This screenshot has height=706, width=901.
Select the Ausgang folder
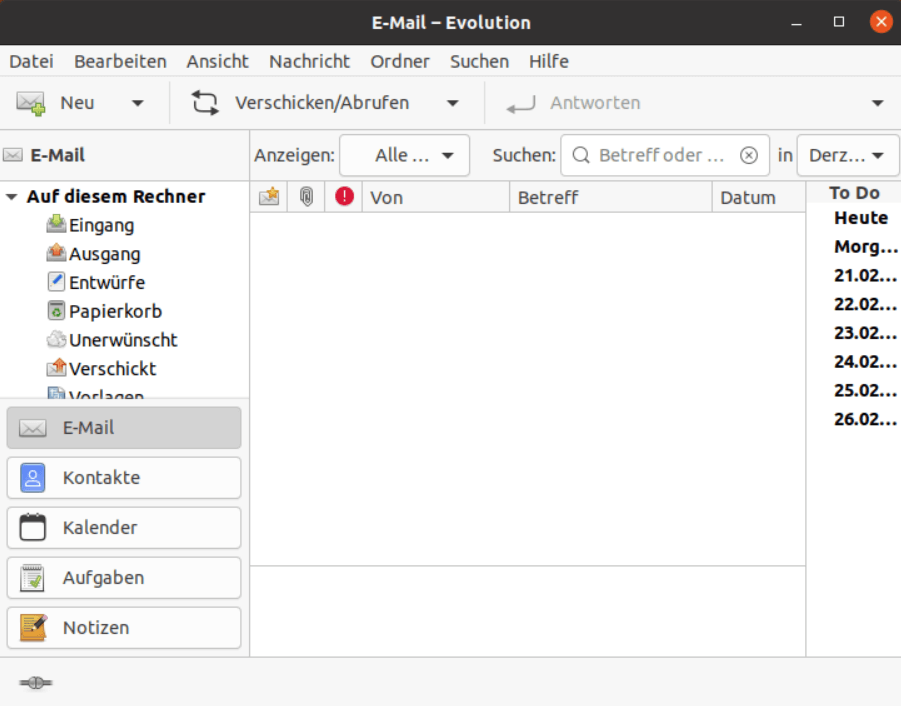tap(105, 254)
